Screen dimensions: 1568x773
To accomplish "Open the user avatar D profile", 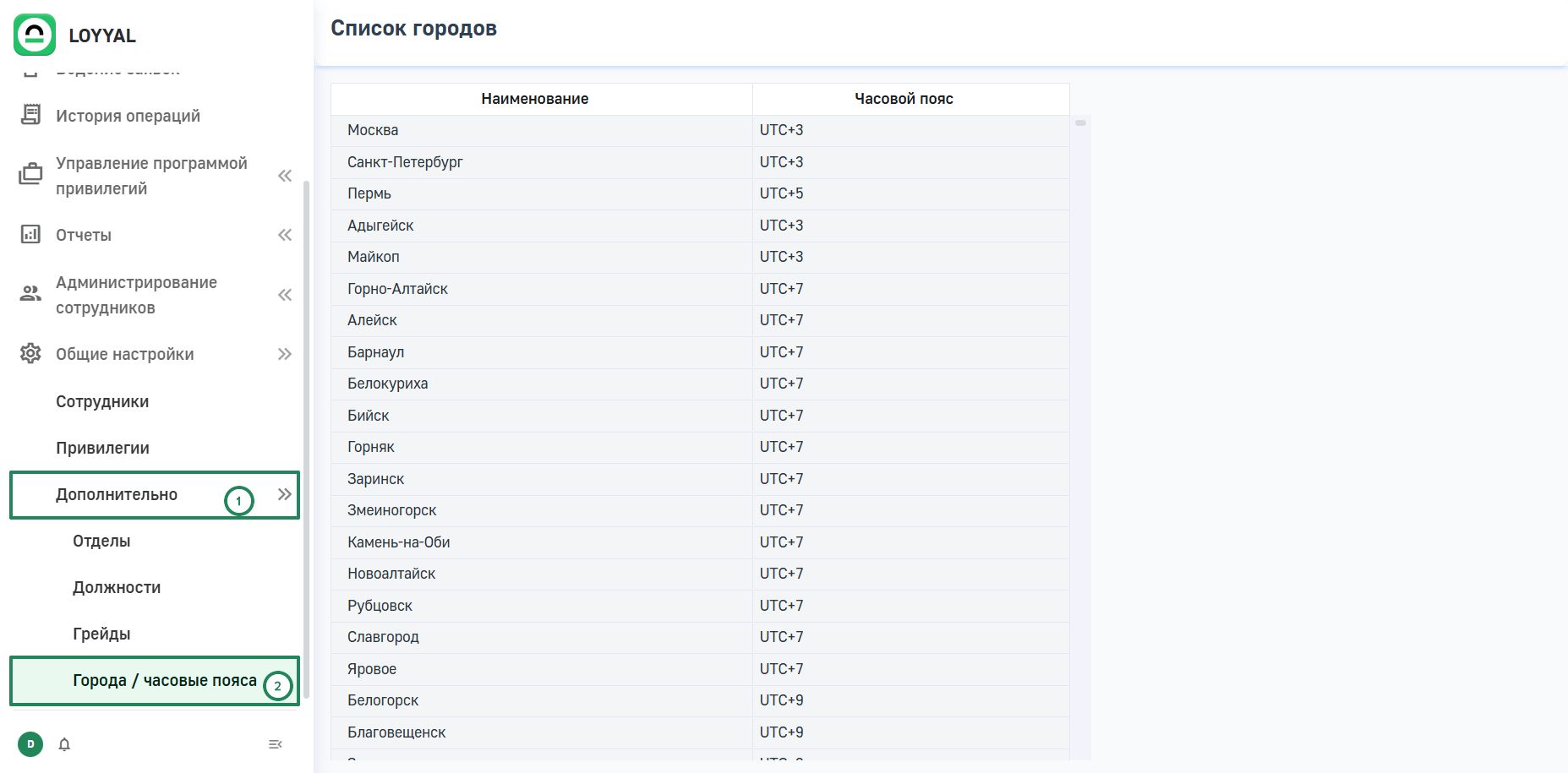I will click(30, 744).
